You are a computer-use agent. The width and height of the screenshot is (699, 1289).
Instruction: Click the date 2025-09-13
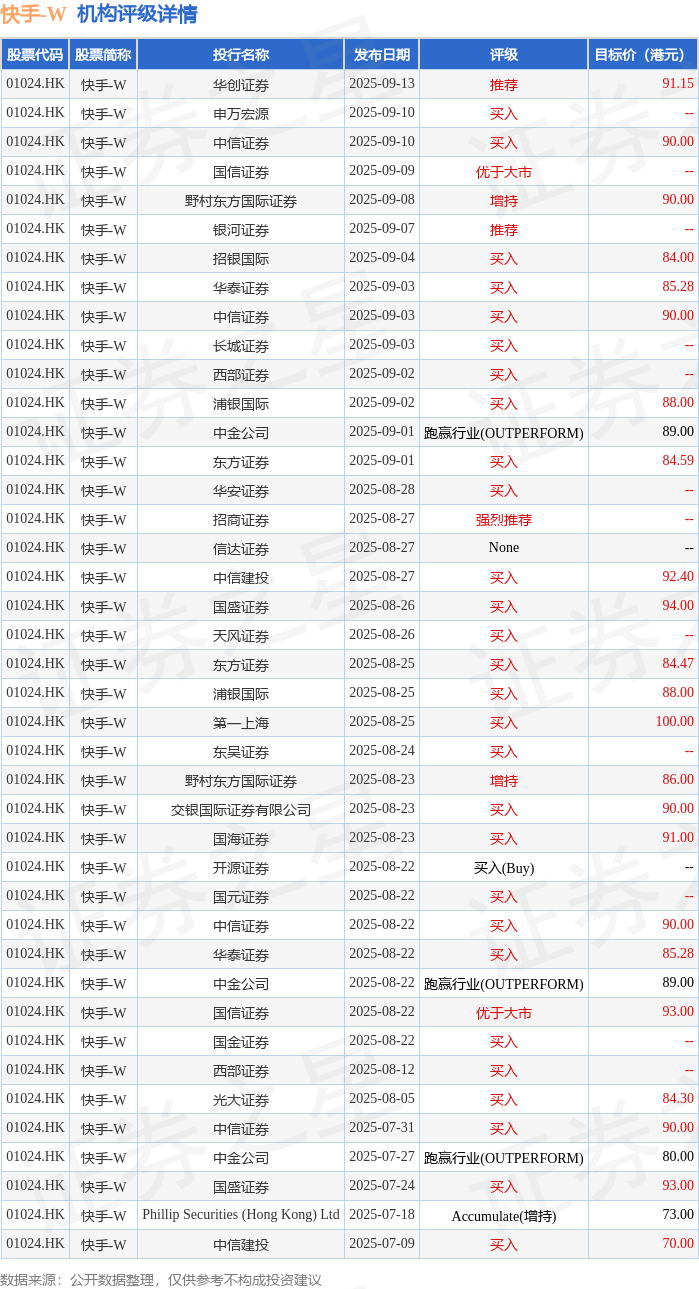coord(381,84)
